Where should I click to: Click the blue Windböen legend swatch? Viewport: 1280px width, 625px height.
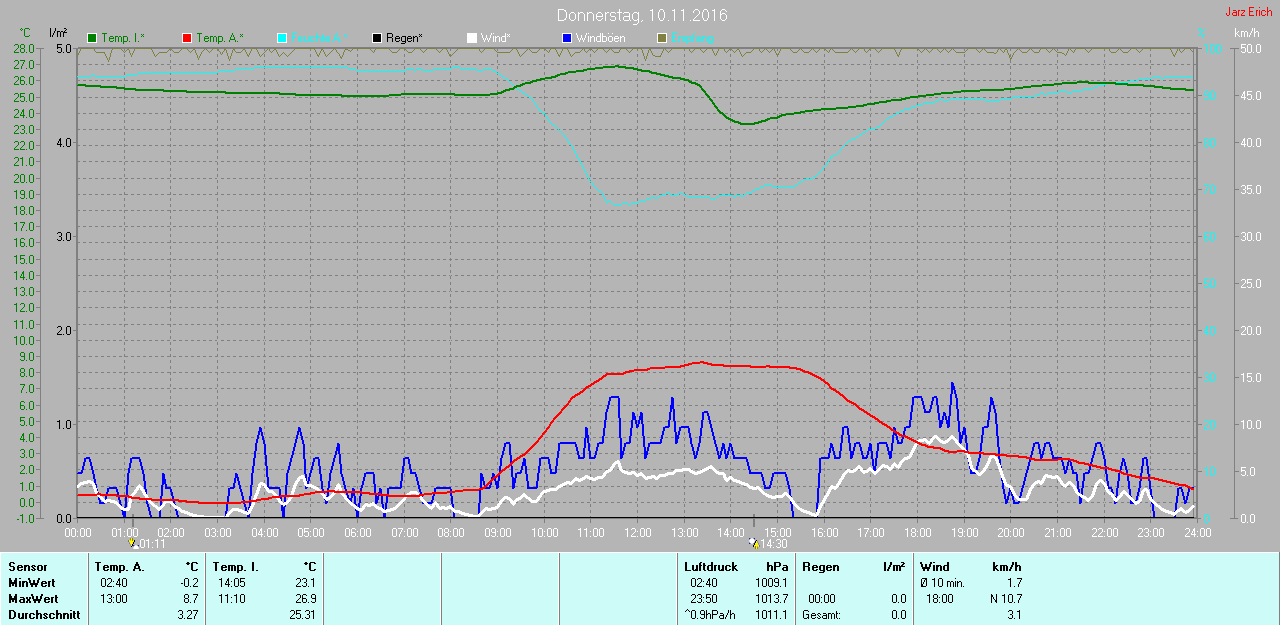567,38
